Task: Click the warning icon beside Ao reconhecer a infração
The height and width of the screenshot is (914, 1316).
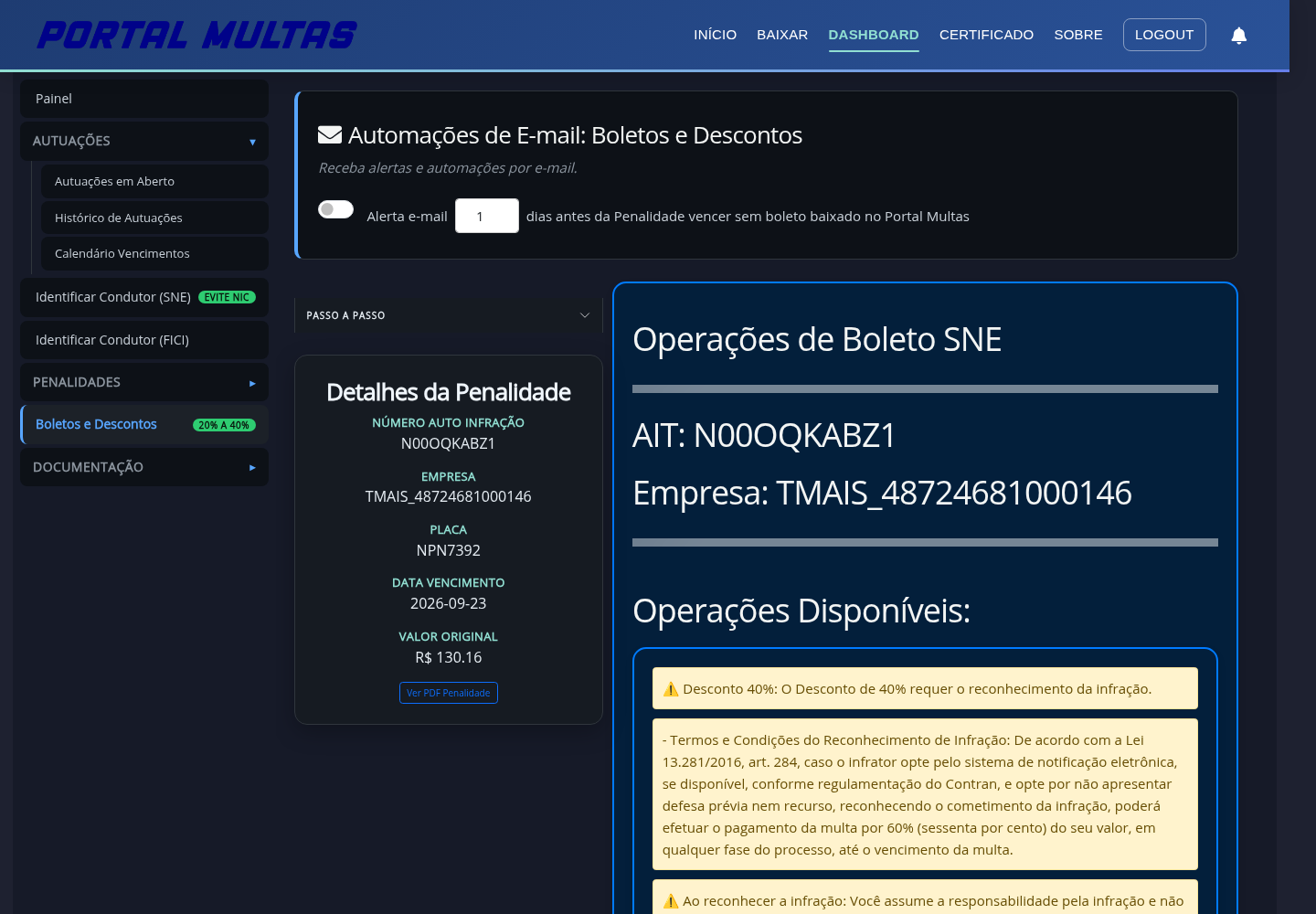Action: (671, 901)
